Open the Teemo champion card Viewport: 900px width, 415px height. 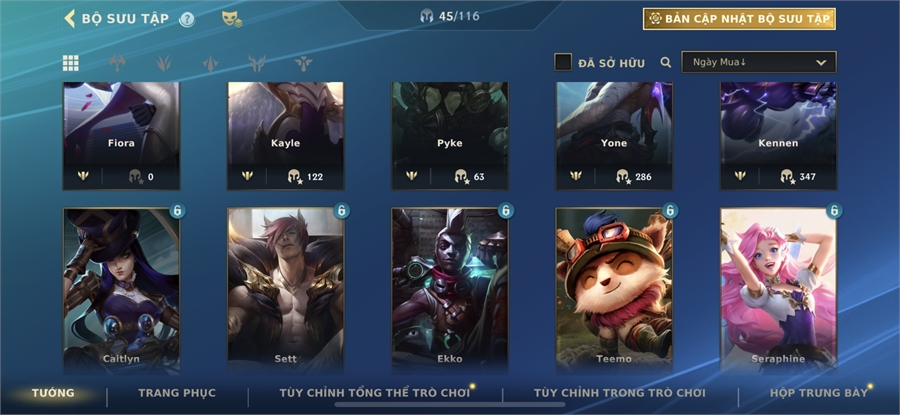[614, 291]
